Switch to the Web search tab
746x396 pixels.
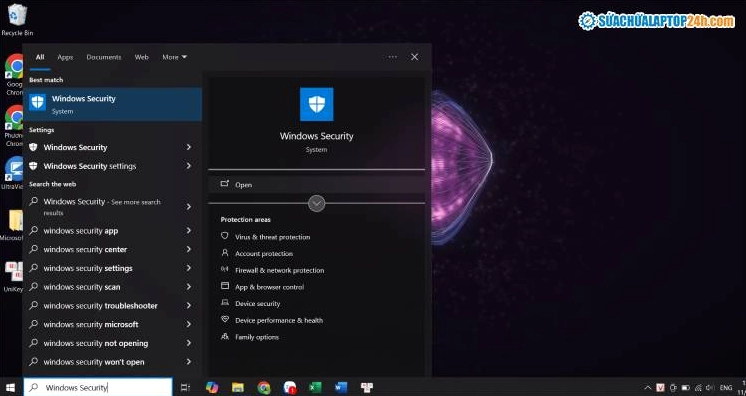141,57
